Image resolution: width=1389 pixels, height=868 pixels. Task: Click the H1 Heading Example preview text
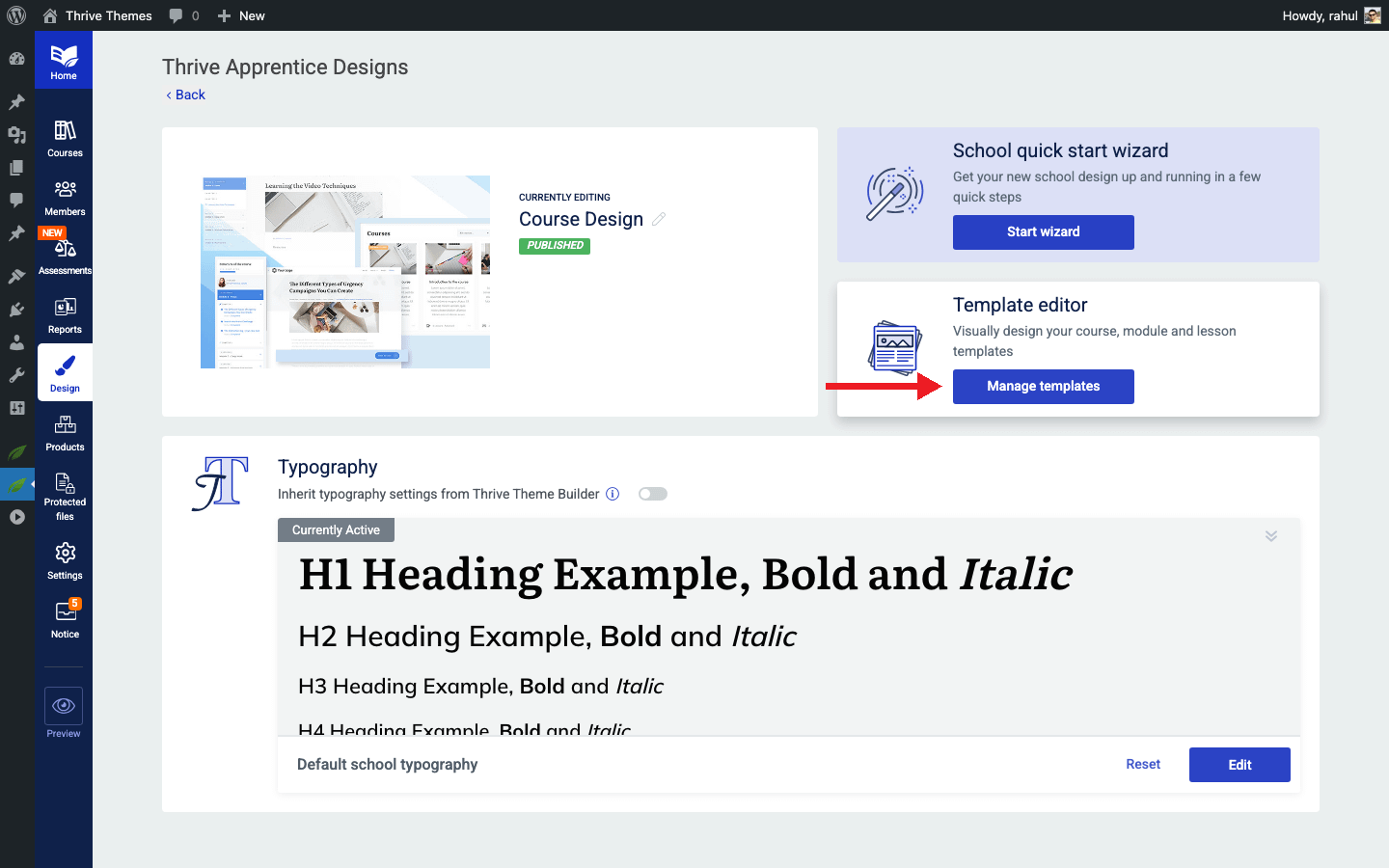click(686, 575)
